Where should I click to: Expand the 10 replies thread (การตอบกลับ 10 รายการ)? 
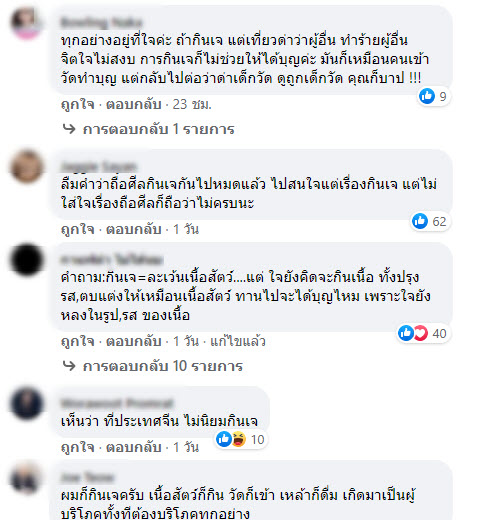pyautogui.click(x=163, y=366)
